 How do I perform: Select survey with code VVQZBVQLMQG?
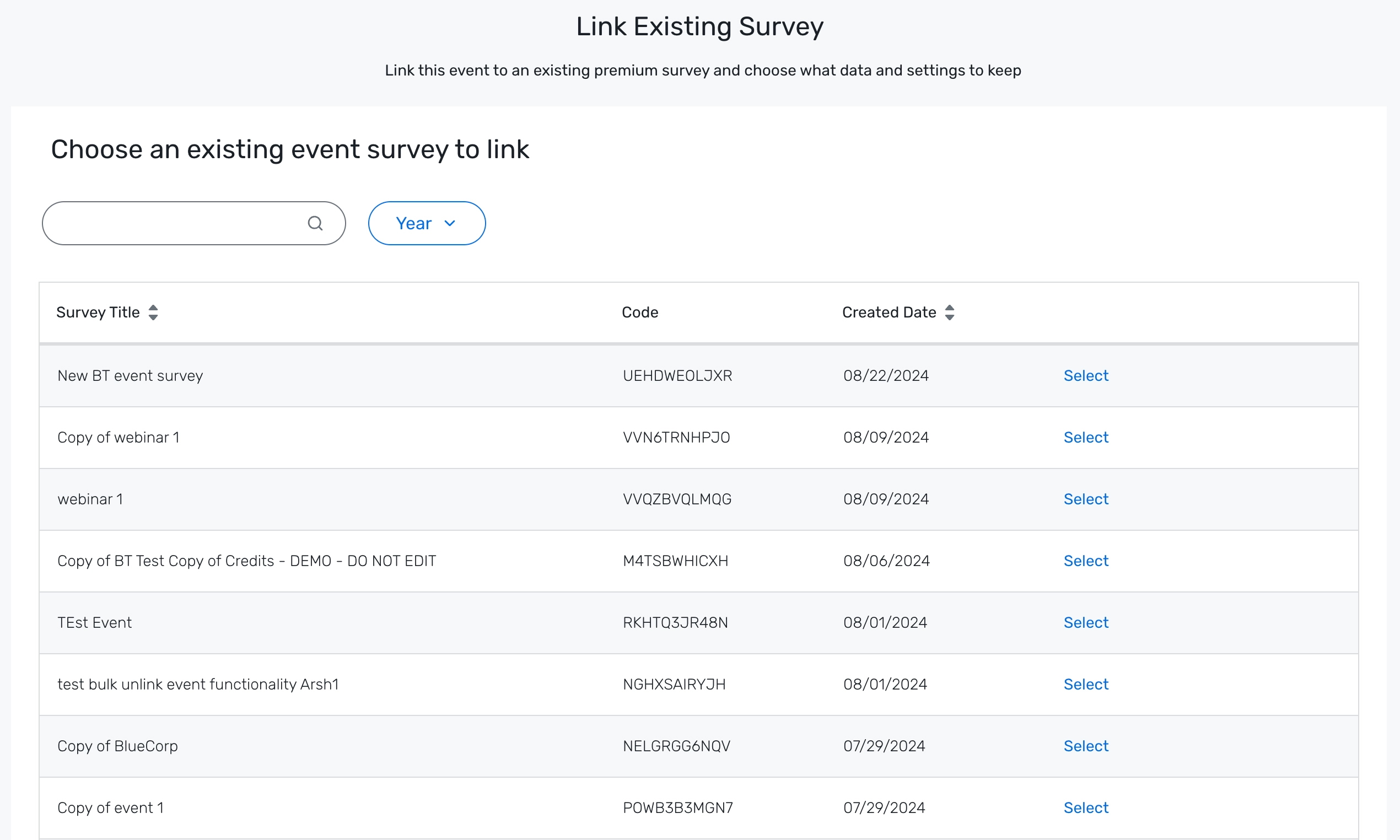[x=1085, y=499]
